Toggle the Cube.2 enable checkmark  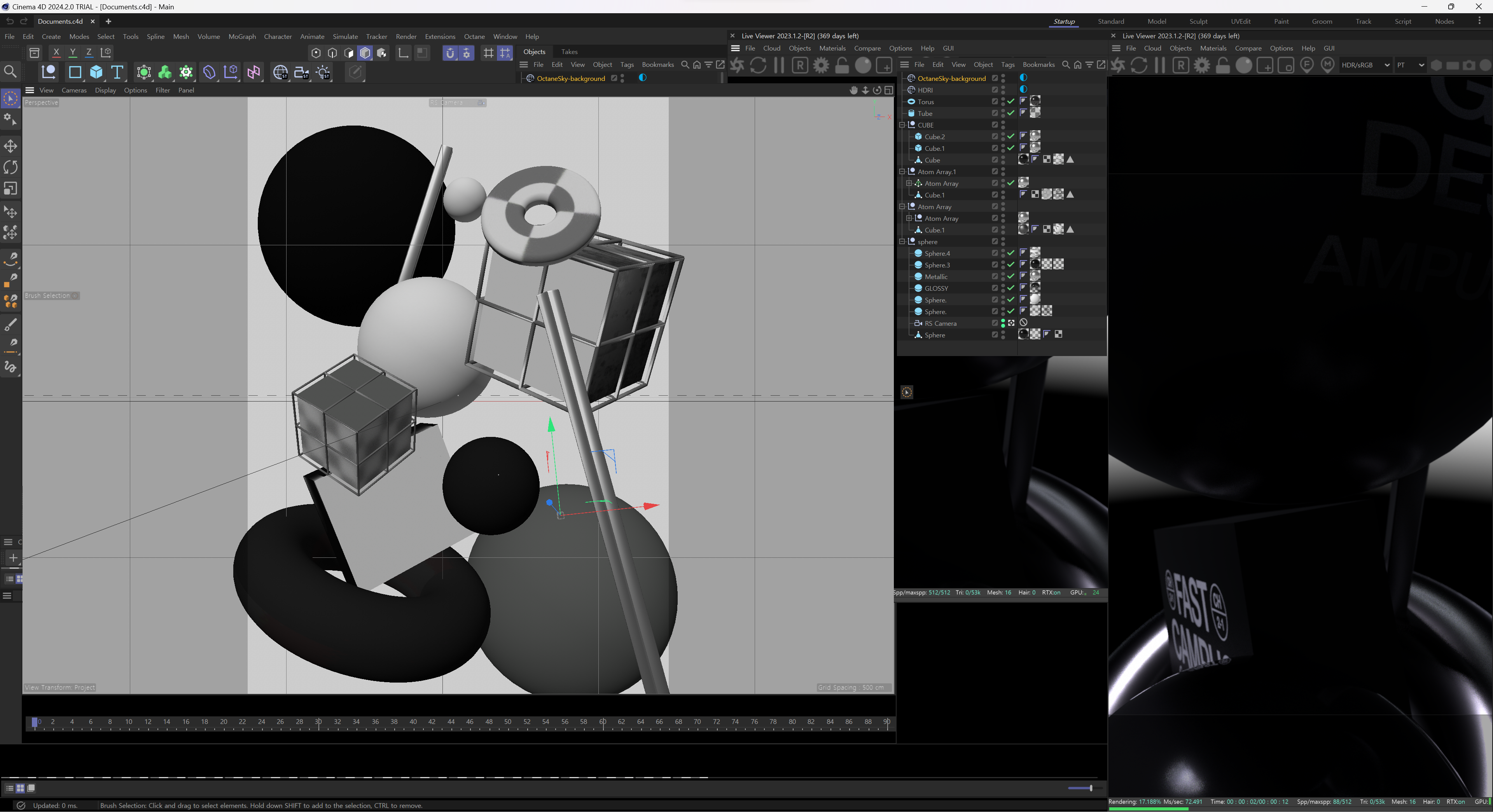1011,136
